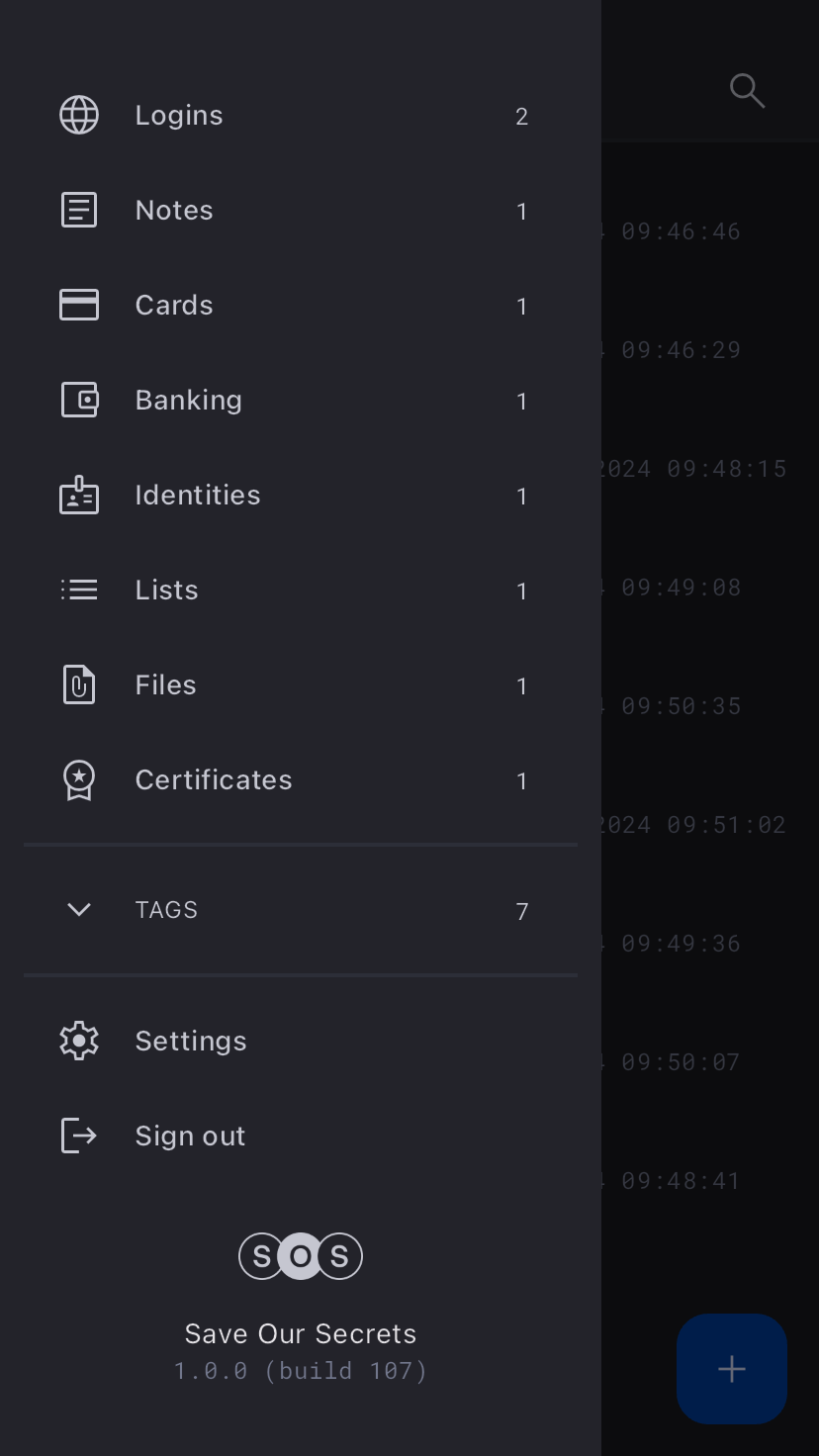Tap the blue add plus button
The width and height of the screenshot is (819, 1456).
point(732,1369)
